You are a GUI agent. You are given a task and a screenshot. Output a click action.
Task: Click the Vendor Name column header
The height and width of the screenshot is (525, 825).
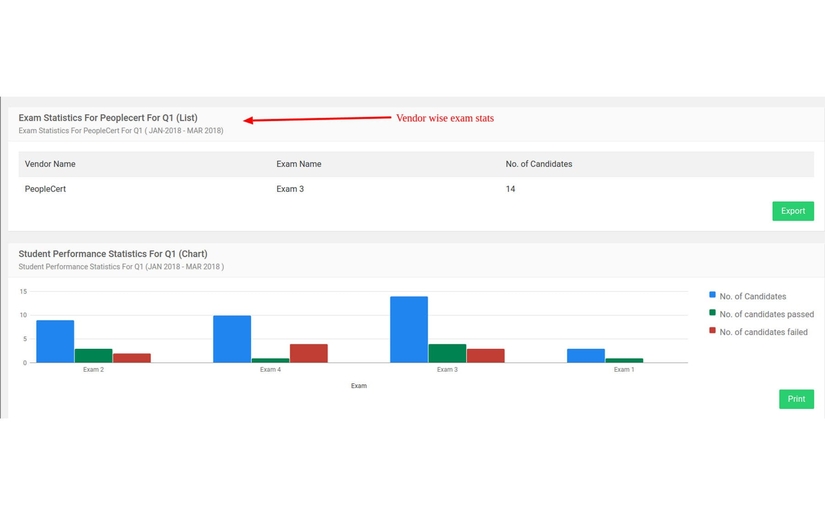[x=50, y=164]
